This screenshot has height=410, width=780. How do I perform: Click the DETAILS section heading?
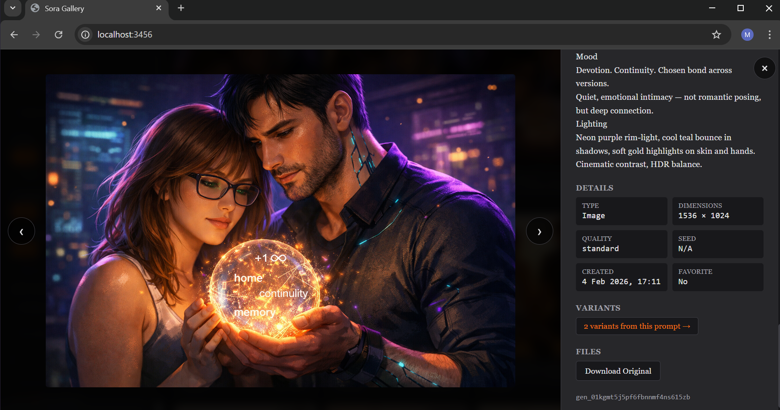click(x=594, y=188)
